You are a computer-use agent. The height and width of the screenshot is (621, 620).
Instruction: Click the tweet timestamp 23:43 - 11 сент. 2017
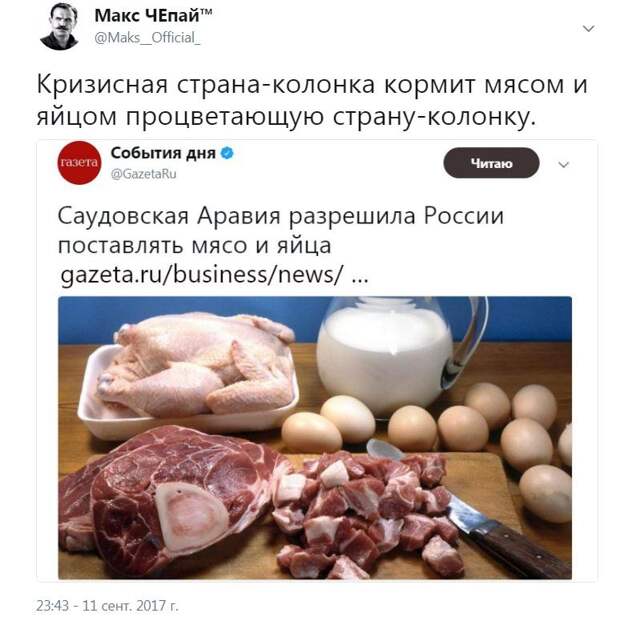click(x=107, y=606)
